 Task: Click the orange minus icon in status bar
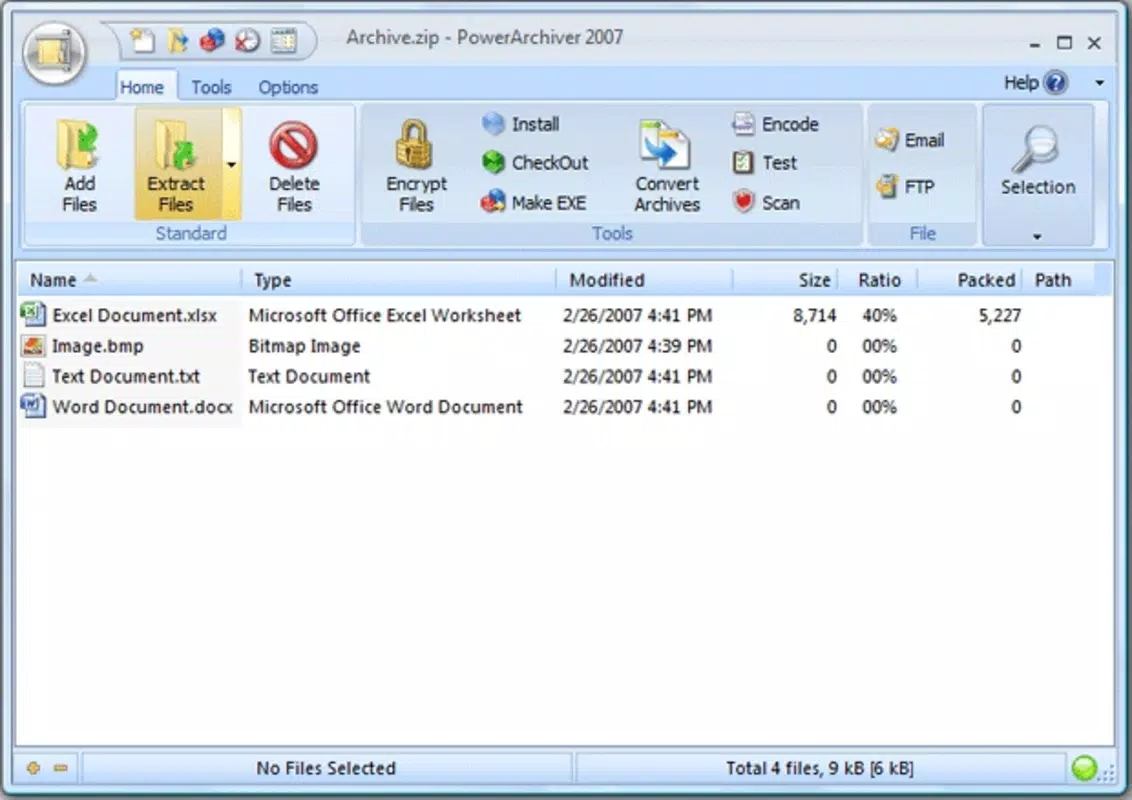pos(61,768)
